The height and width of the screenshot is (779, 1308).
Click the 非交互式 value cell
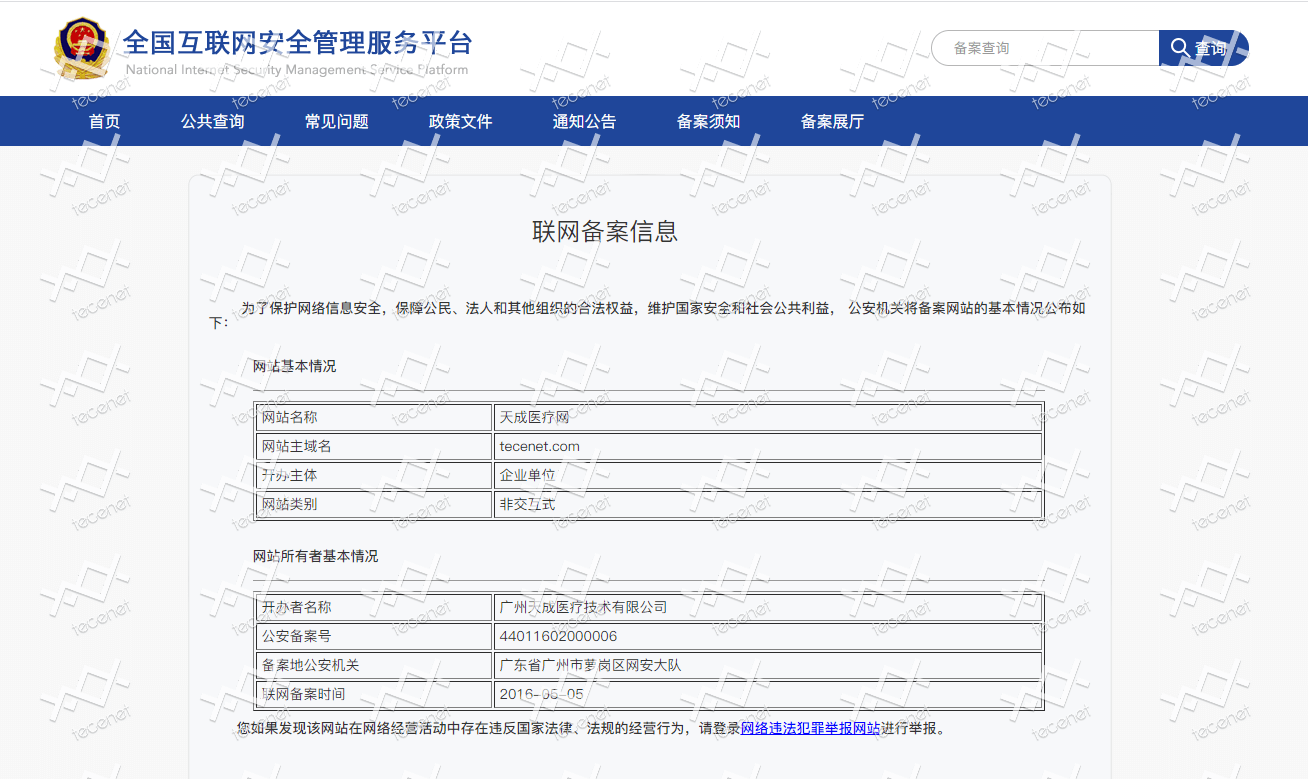point(768,504)
